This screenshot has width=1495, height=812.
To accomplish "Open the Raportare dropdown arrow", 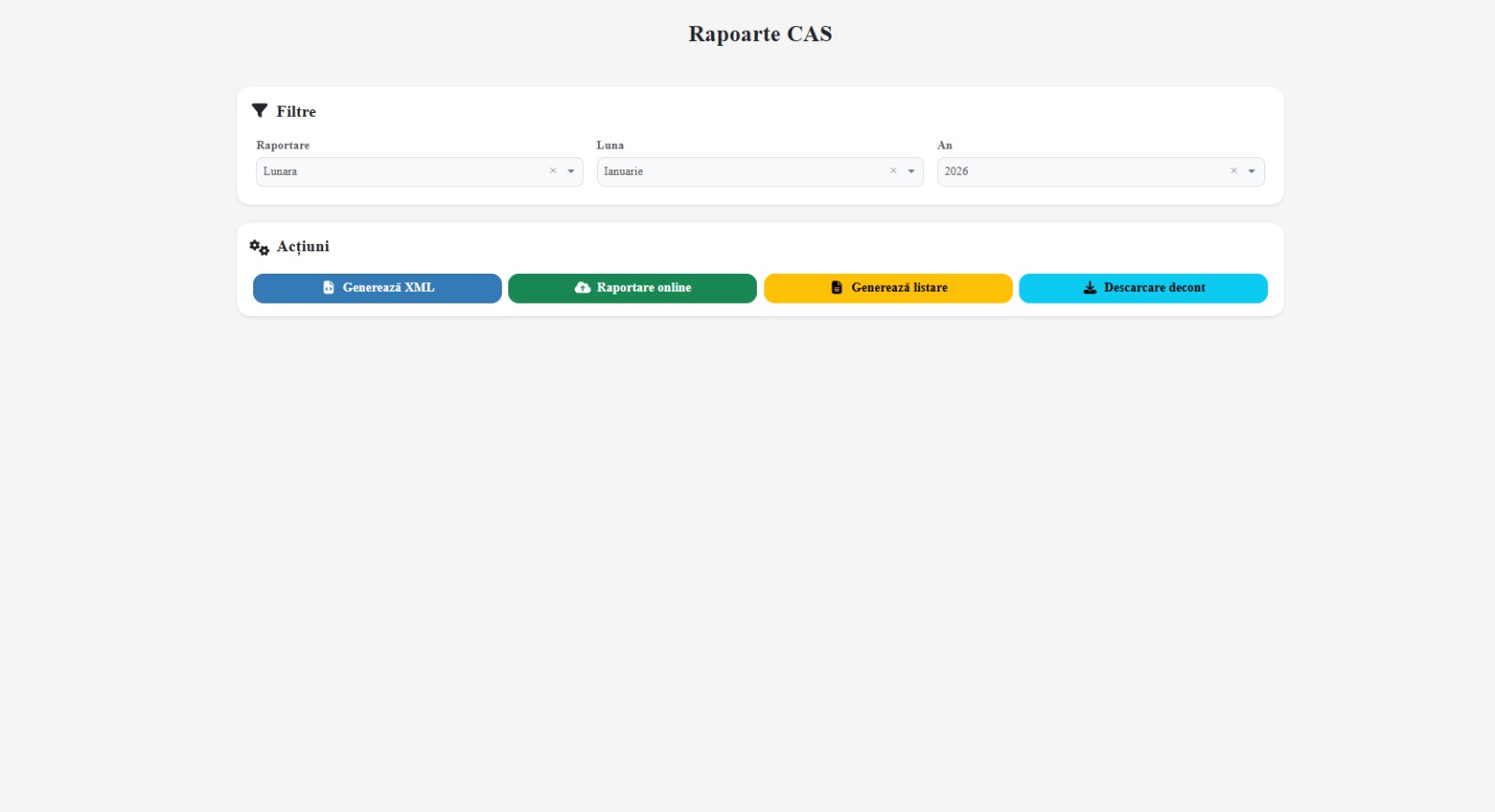I will click(571, 172).
